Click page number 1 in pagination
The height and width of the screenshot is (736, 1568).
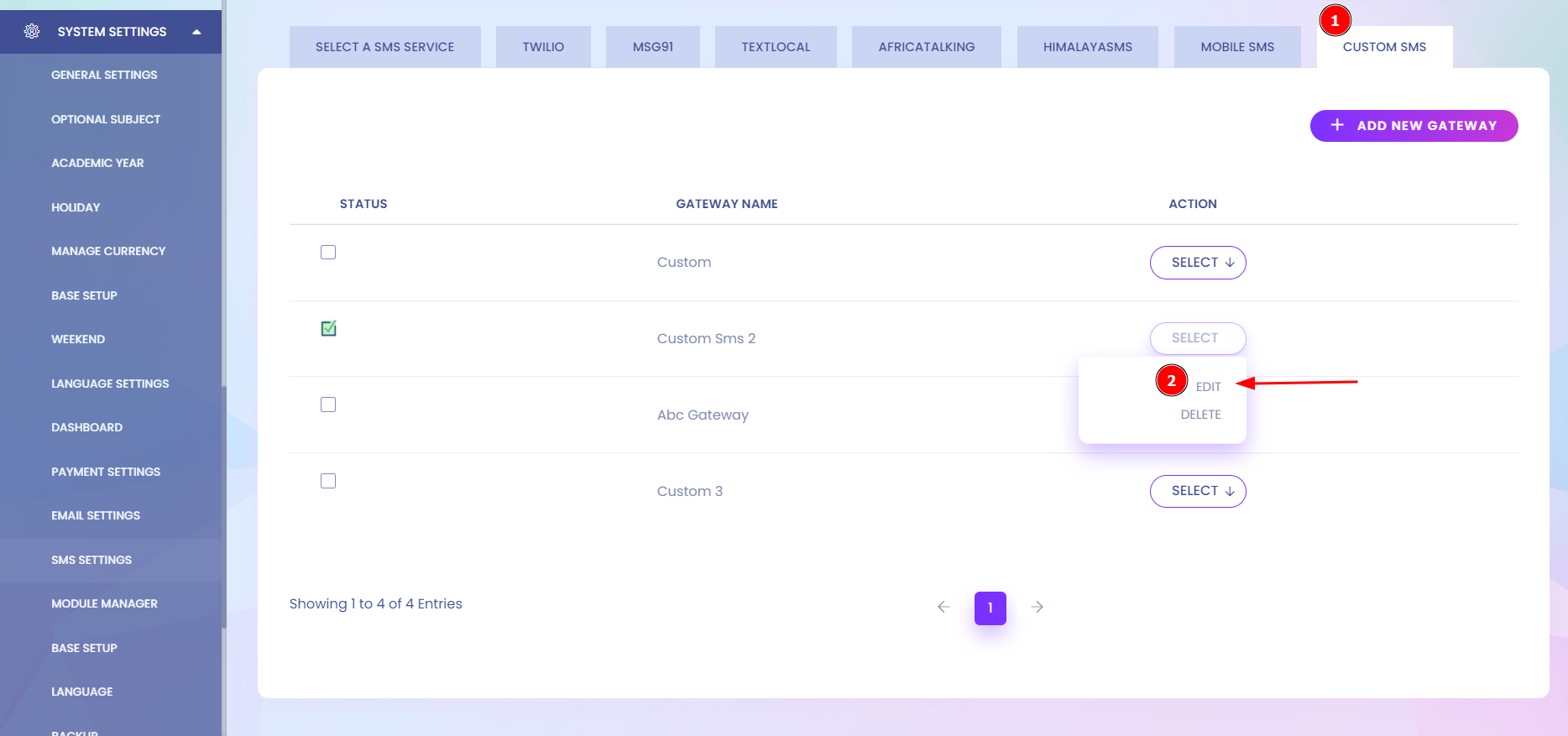tap(990, 608)
